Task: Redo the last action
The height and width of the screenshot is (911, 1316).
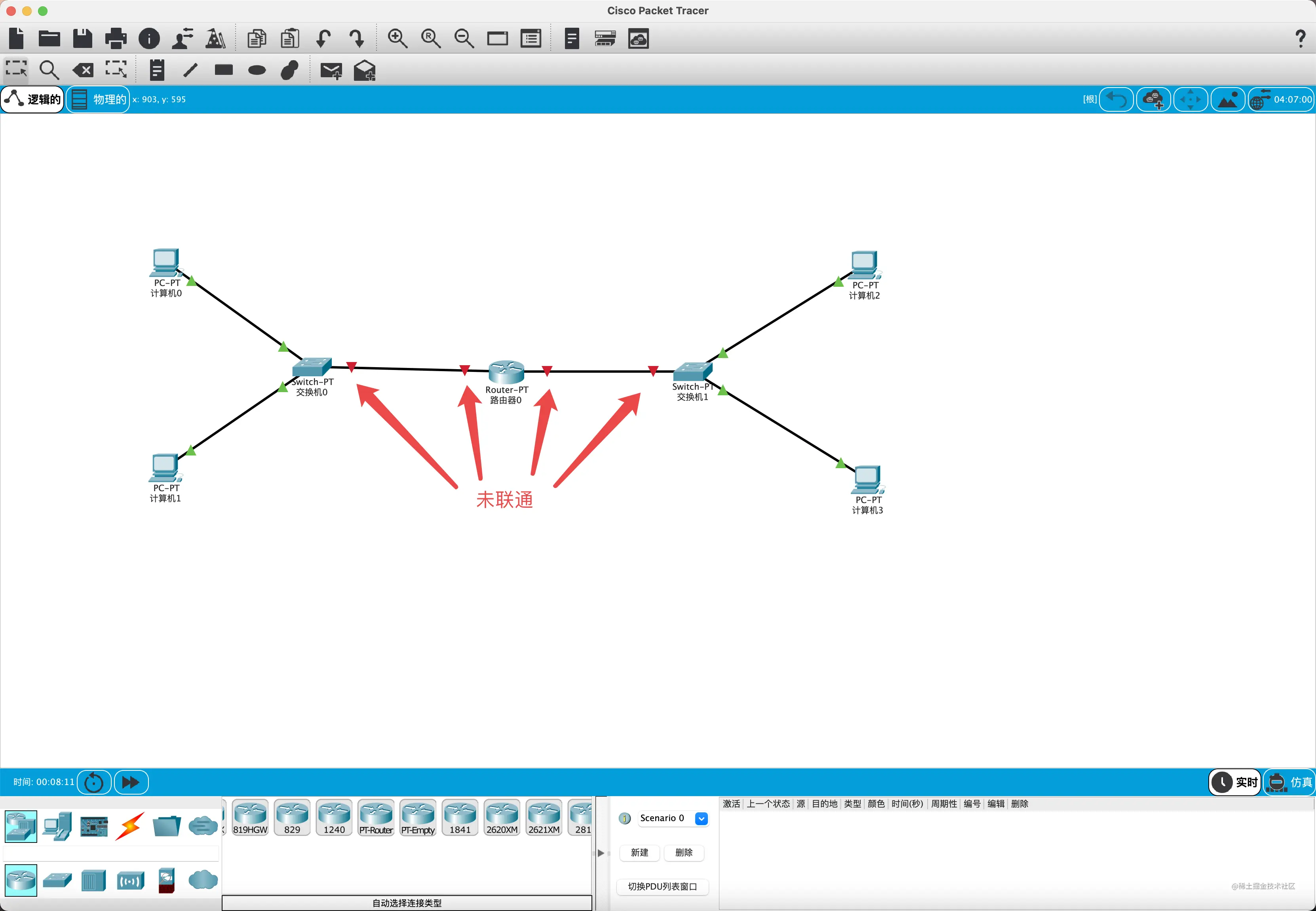Action: (x=357, y=38)
